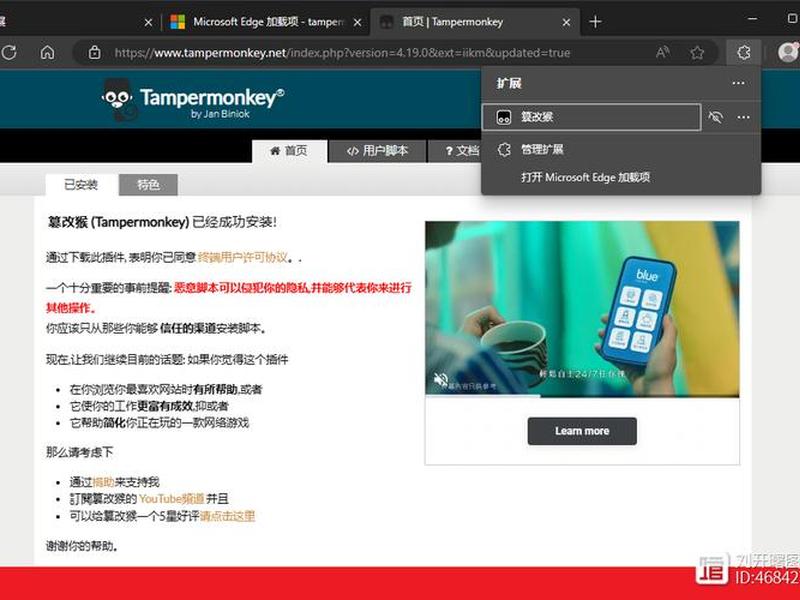Open the 用户脚本 navigation tab
Image resolution: width=800 pixels, height=600 pixels.
(x=377, y=151)
